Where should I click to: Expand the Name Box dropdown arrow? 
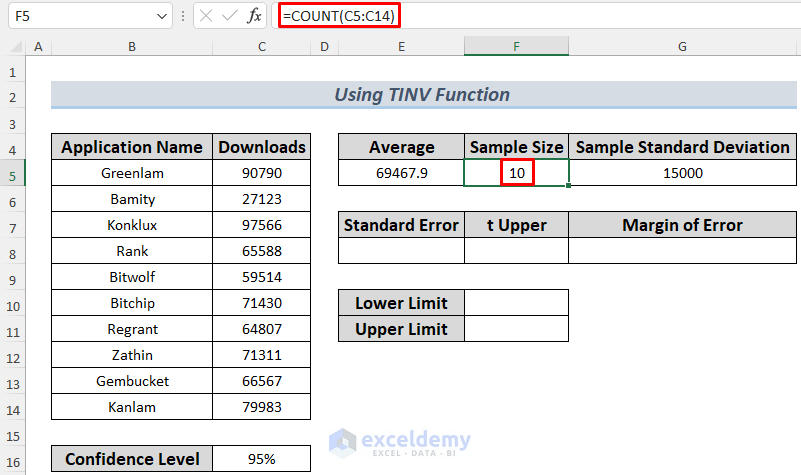coord(162,16)
